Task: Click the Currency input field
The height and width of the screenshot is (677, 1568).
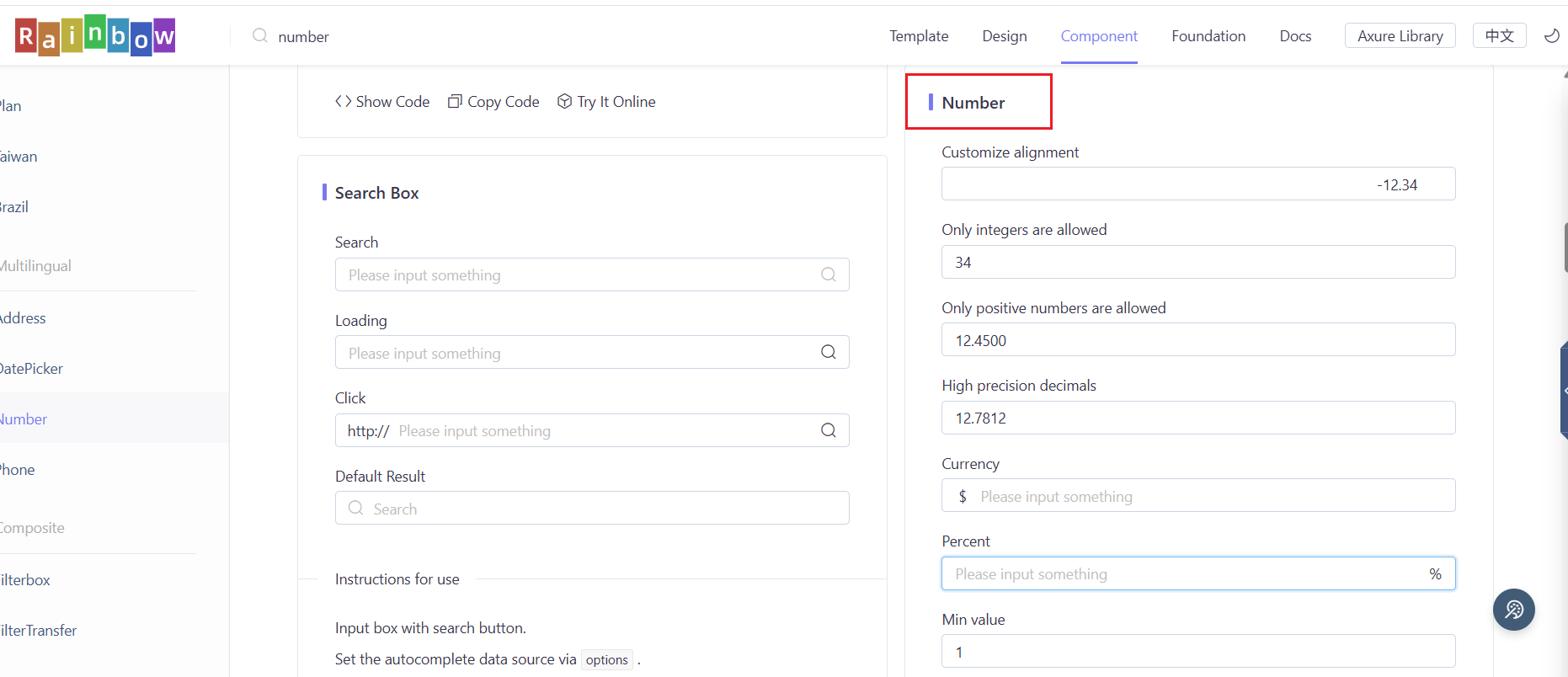Action: tap(1204, 497)
